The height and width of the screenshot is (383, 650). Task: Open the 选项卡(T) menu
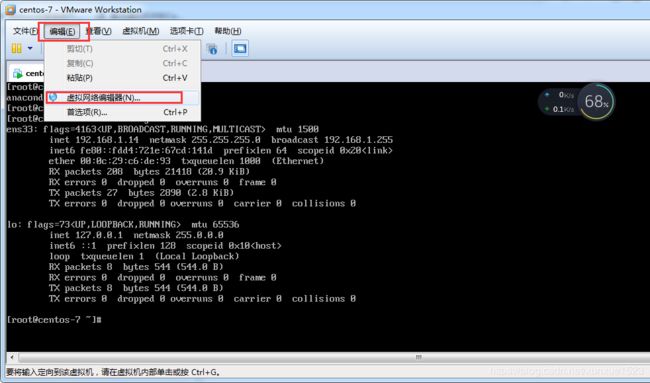187,31
